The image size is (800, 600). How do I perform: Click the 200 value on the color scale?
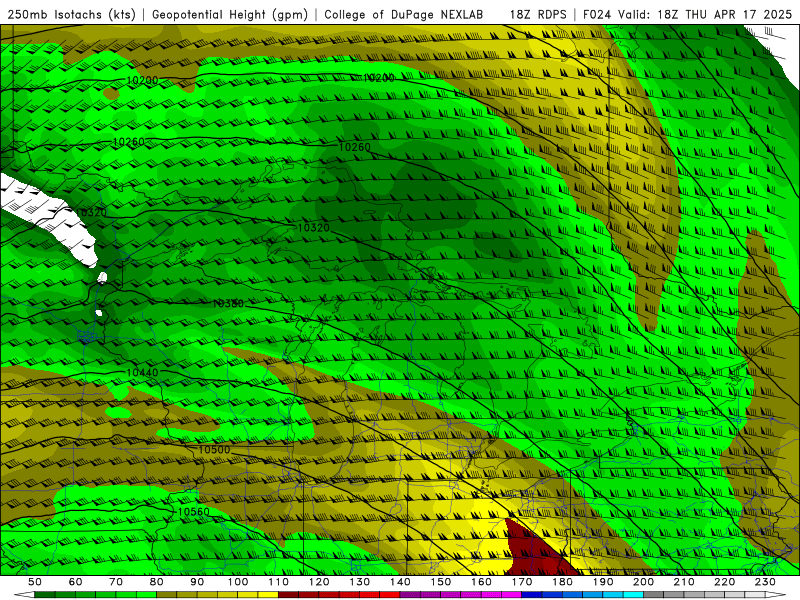[644, 582]
